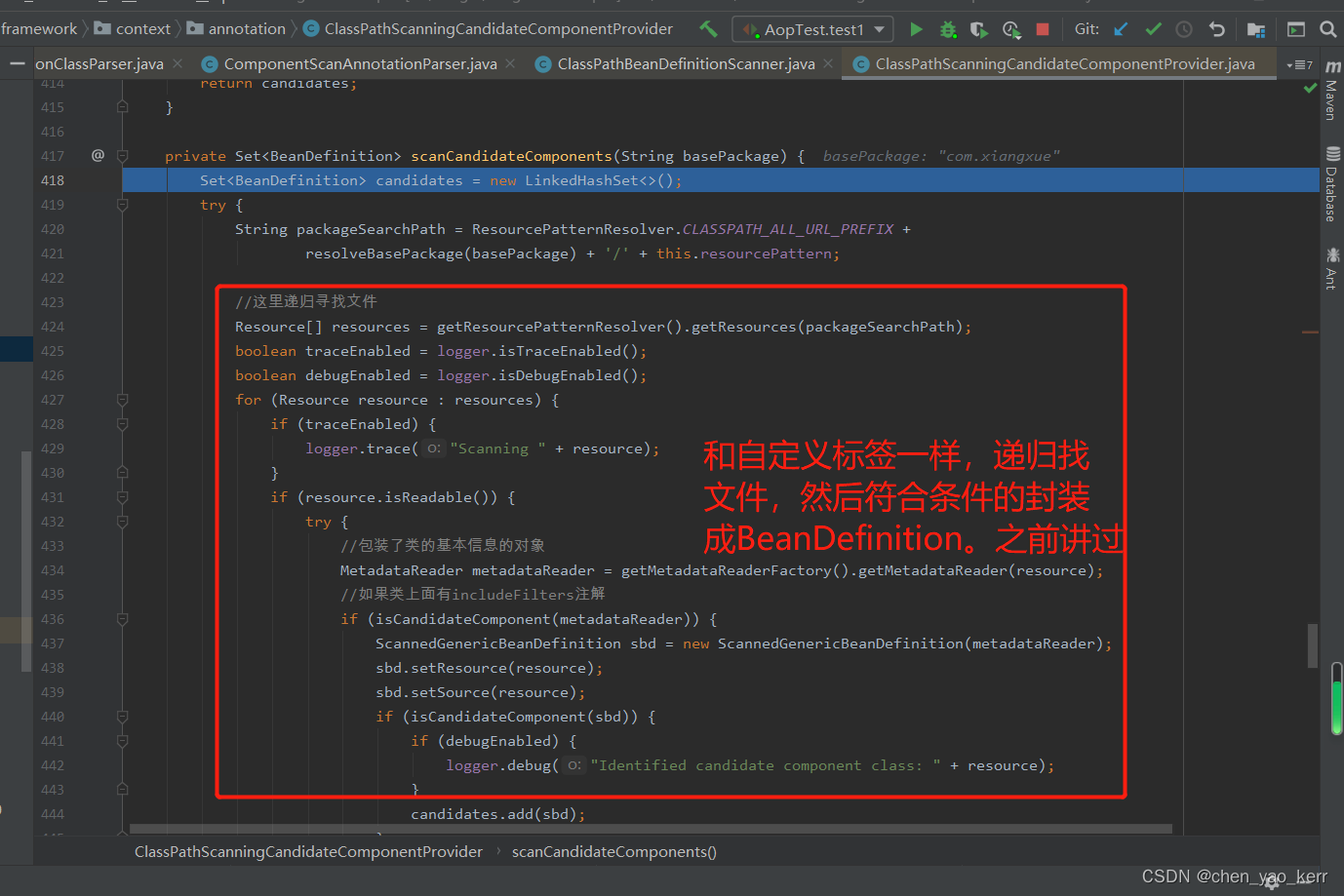
Task: Run AopTest.test1 with green play button
Action: pyautogui.click(x=916, y=29)
